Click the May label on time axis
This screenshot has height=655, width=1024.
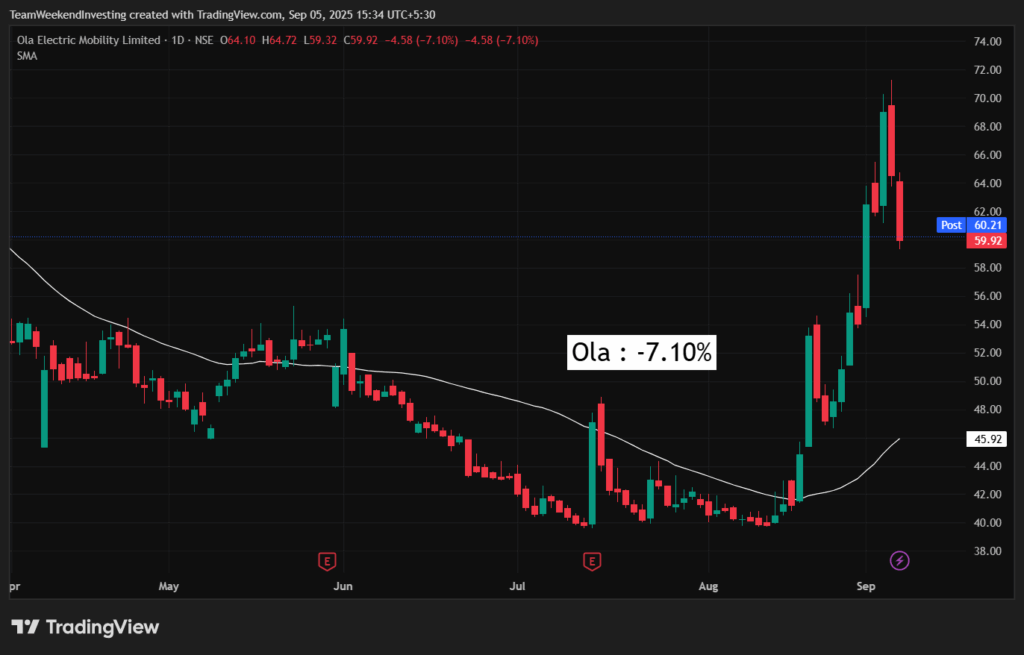(168, 586)
